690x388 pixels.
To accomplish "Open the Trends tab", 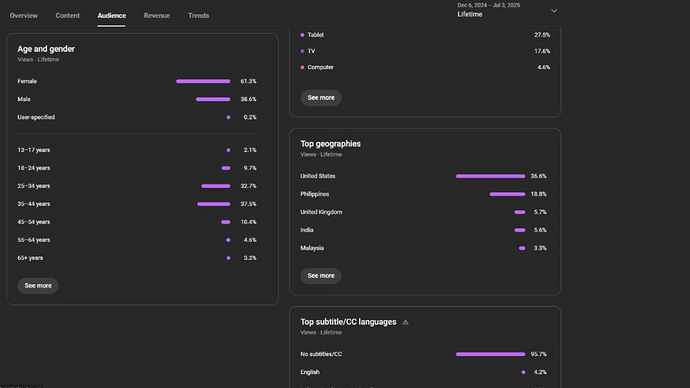I will 198,15.
